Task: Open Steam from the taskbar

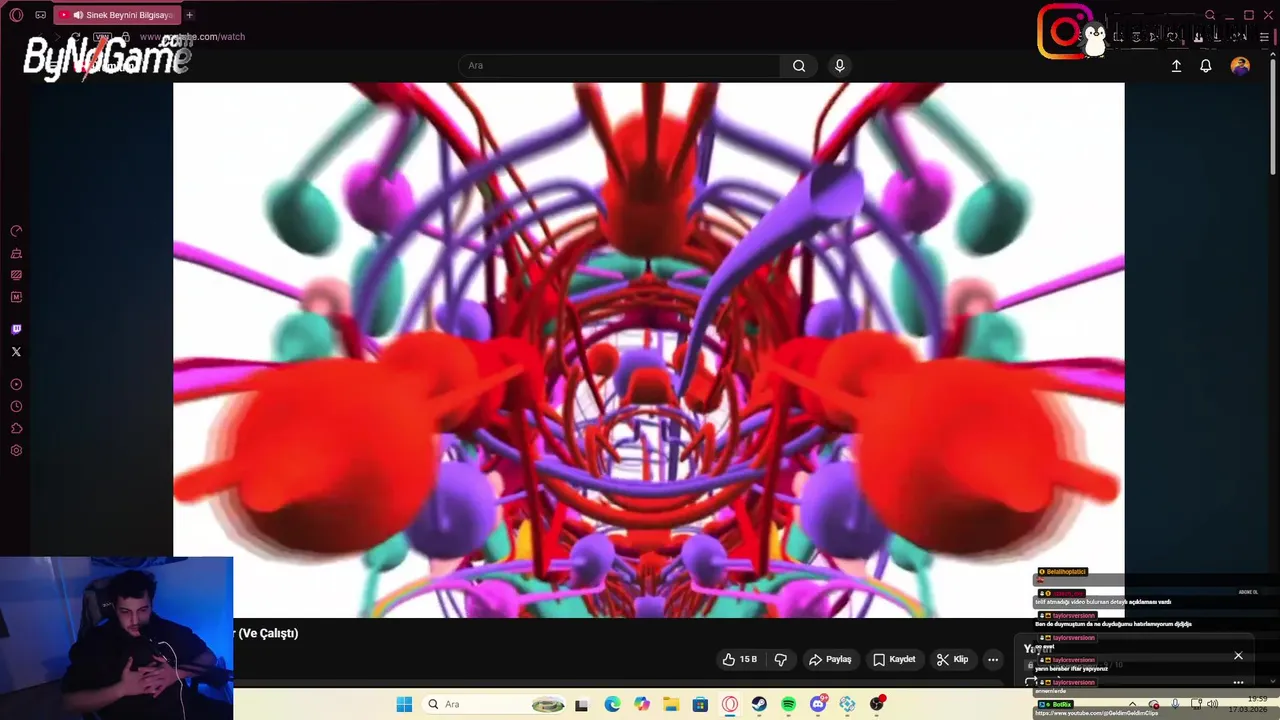Action: [x=759, y=704]
